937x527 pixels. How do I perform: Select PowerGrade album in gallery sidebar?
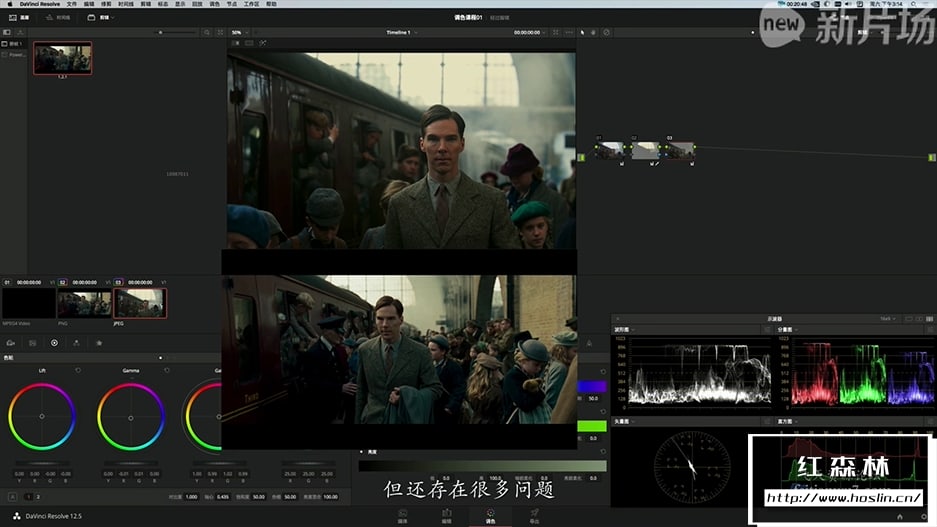pyautogui.click(x=13, y=54)
